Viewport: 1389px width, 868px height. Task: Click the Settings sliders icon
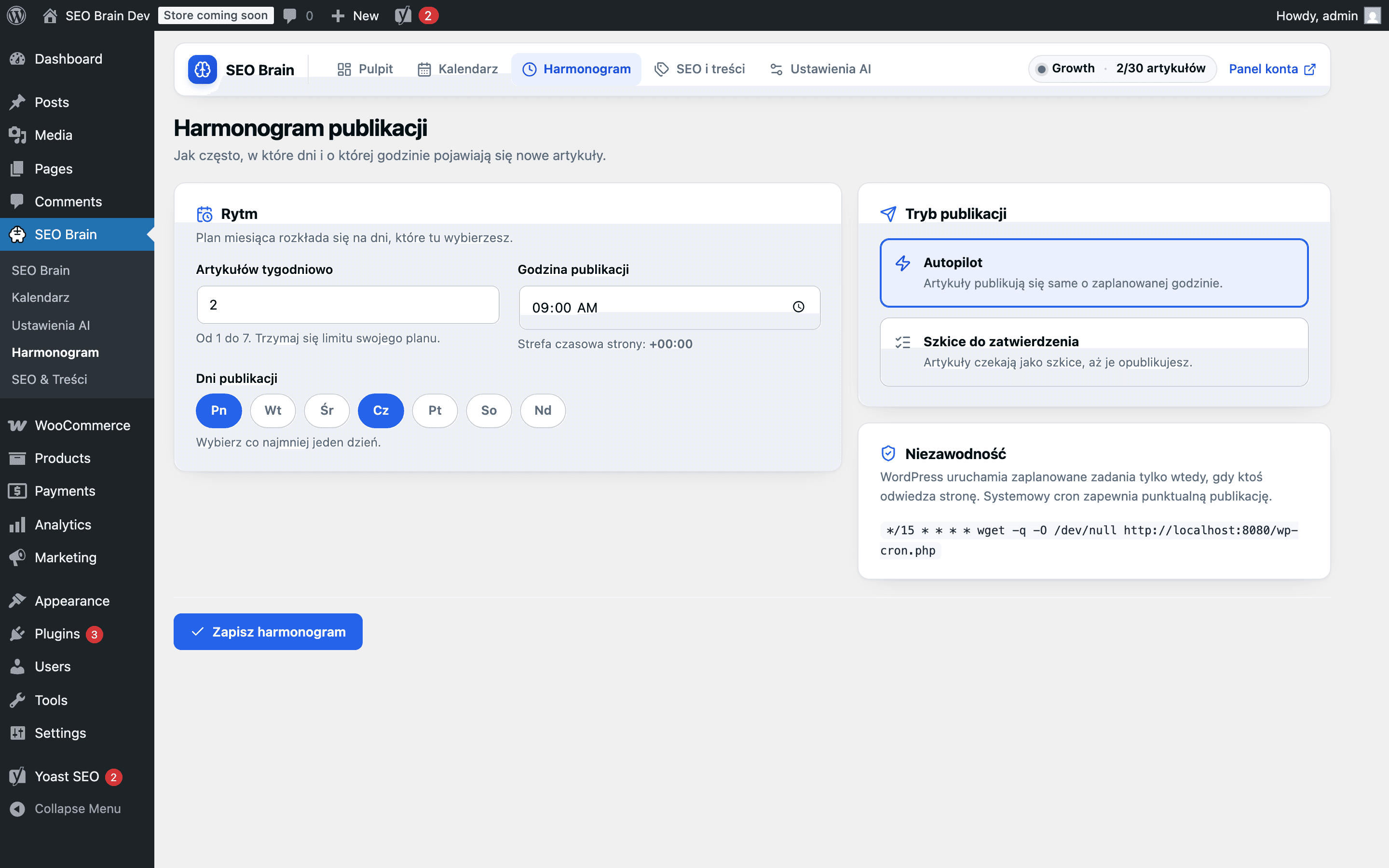[17, 732]
